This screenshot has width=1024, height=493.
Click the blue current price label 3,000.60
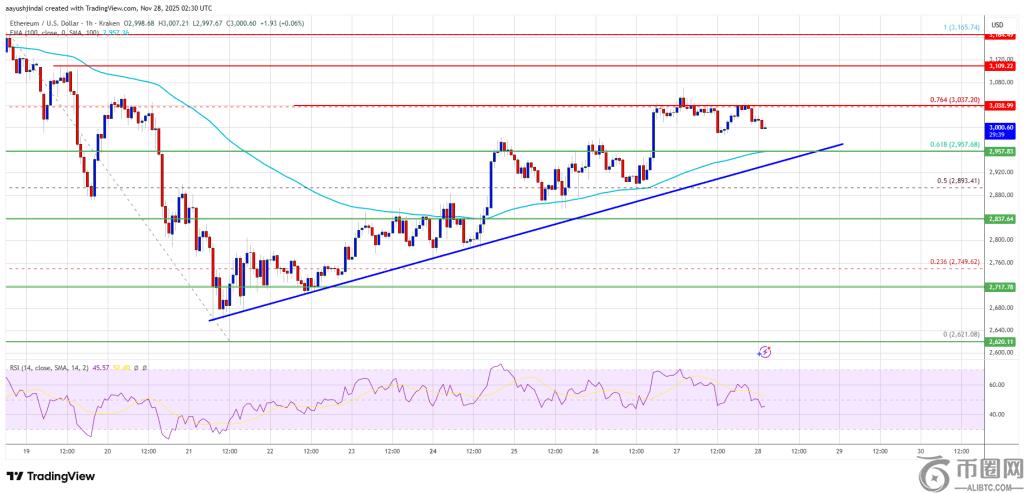[x=1002, y=128]
